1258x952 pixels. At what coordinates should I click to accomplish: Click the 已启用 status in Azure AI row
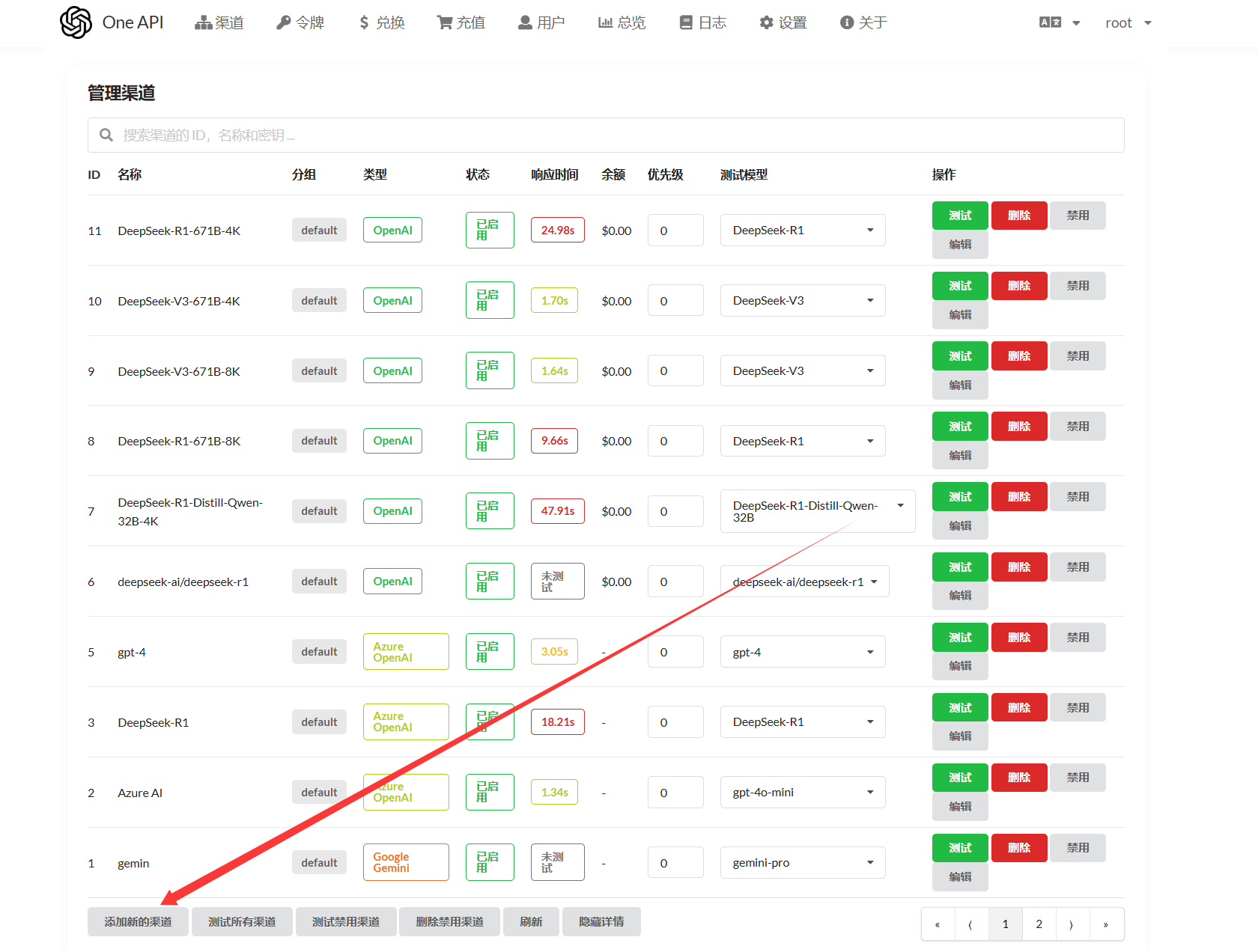point(490,792)
